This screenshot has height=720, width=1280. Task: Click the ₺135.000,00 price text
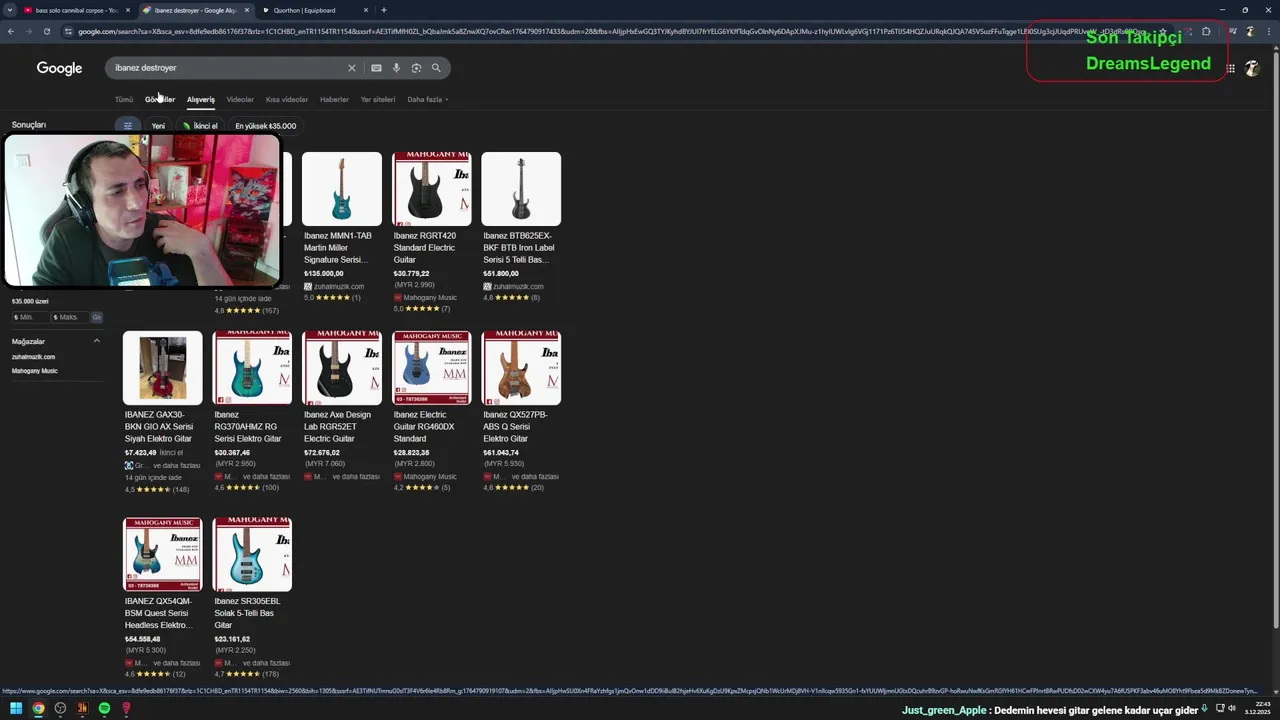pos(324,273)
